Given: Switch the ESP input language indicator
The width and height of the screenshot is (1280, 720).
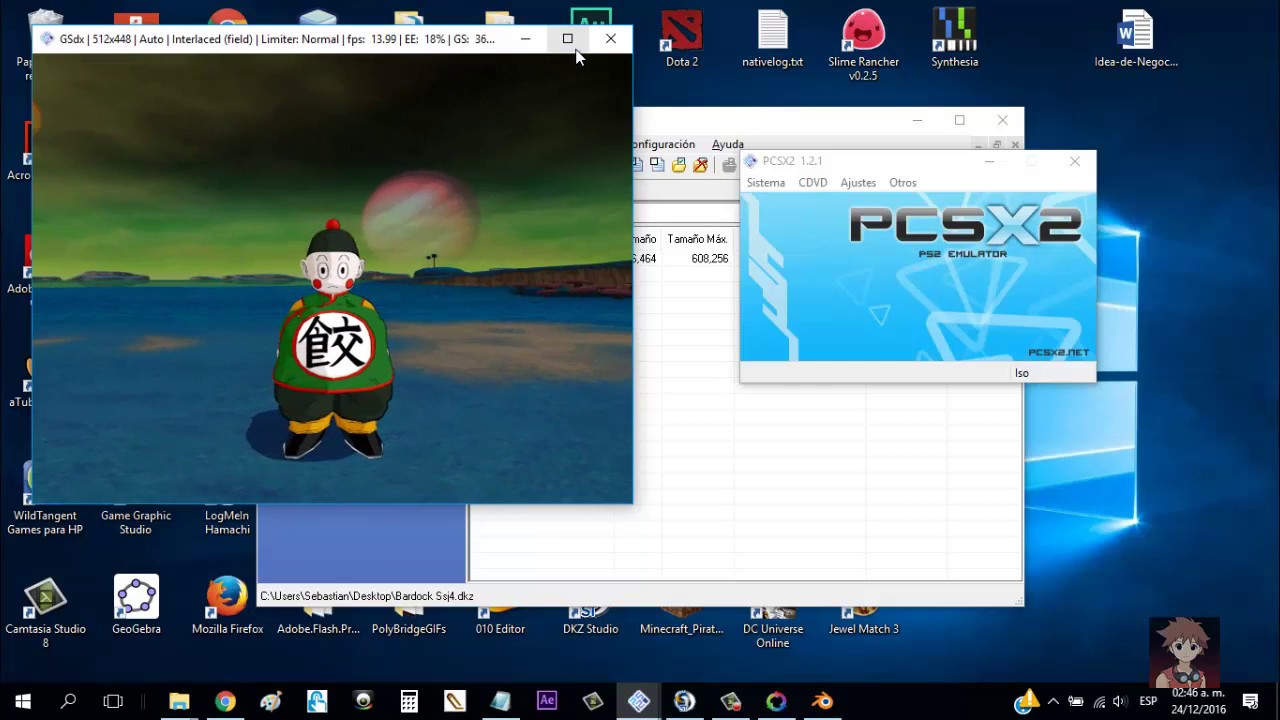Looking at the screenshot, I should coord(1148,701).
